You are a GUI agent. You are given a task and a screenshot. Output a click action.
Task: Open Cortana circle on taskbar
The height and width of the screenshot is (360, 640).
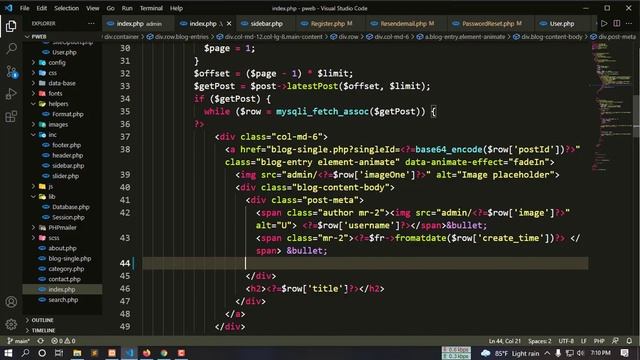tap(42, 353)
